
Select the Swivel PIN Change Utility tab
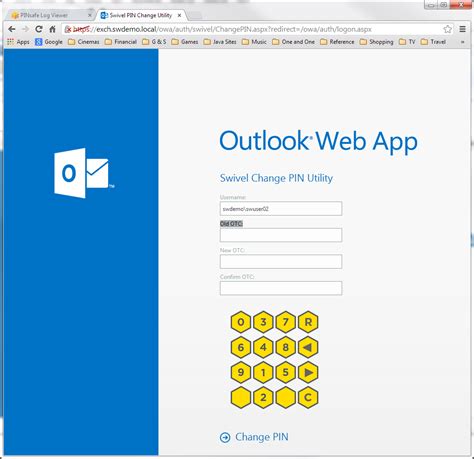click(141, 15)
